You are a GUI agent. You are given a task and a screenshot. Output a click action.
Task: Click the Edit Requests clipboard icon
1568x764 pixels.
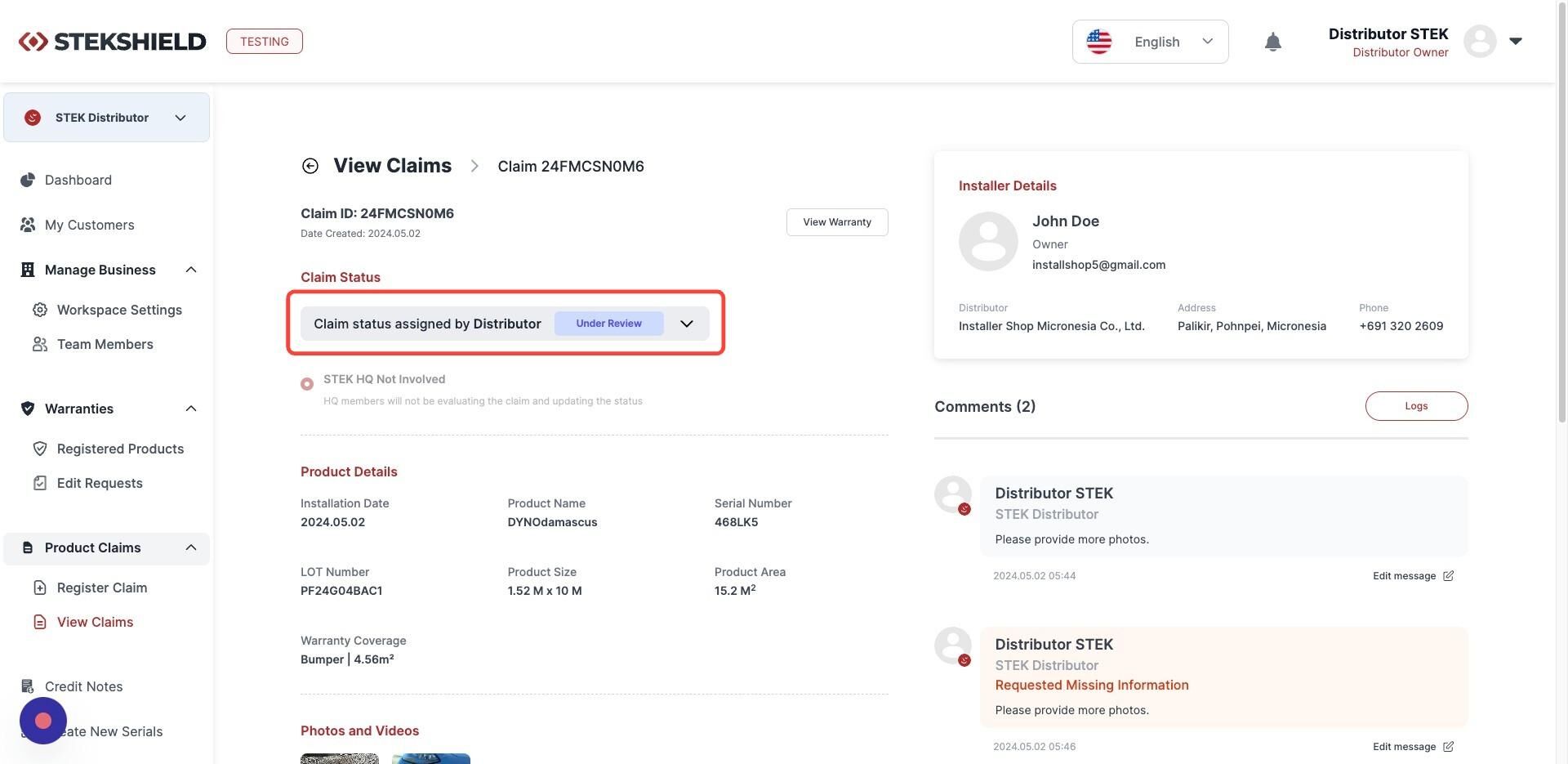tap(40, 483)
